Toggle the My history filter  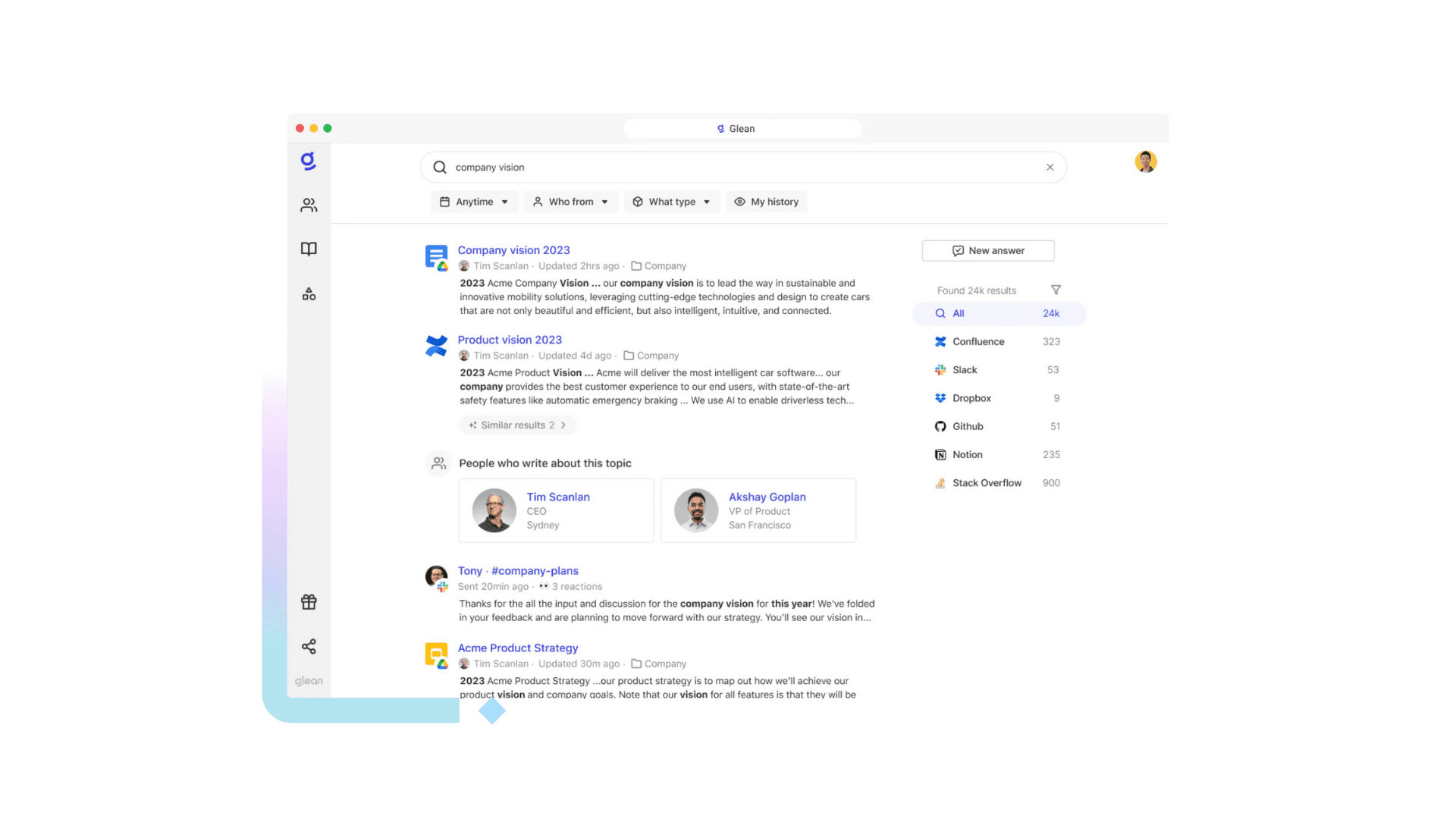pos(767,202)
